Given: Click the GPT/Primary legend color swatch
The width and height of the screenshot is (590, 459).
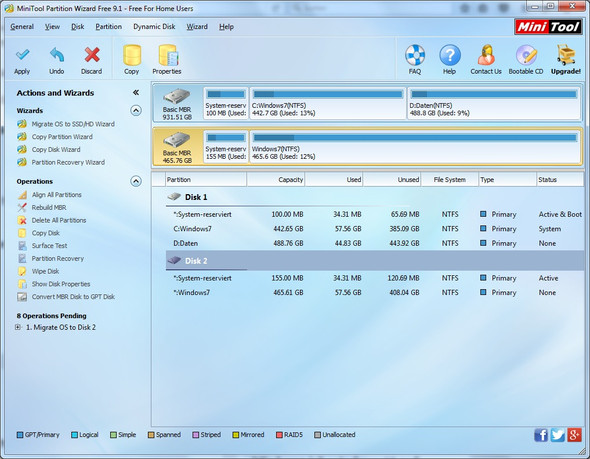Looking at the screenshot, I should point(20,435).
